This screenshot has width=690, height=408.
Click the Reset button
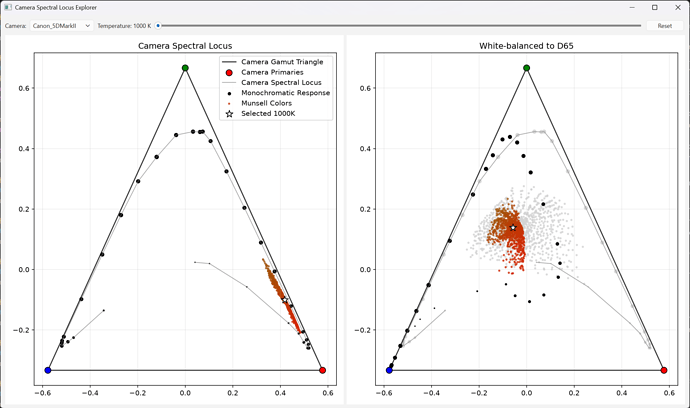(664, 26)
